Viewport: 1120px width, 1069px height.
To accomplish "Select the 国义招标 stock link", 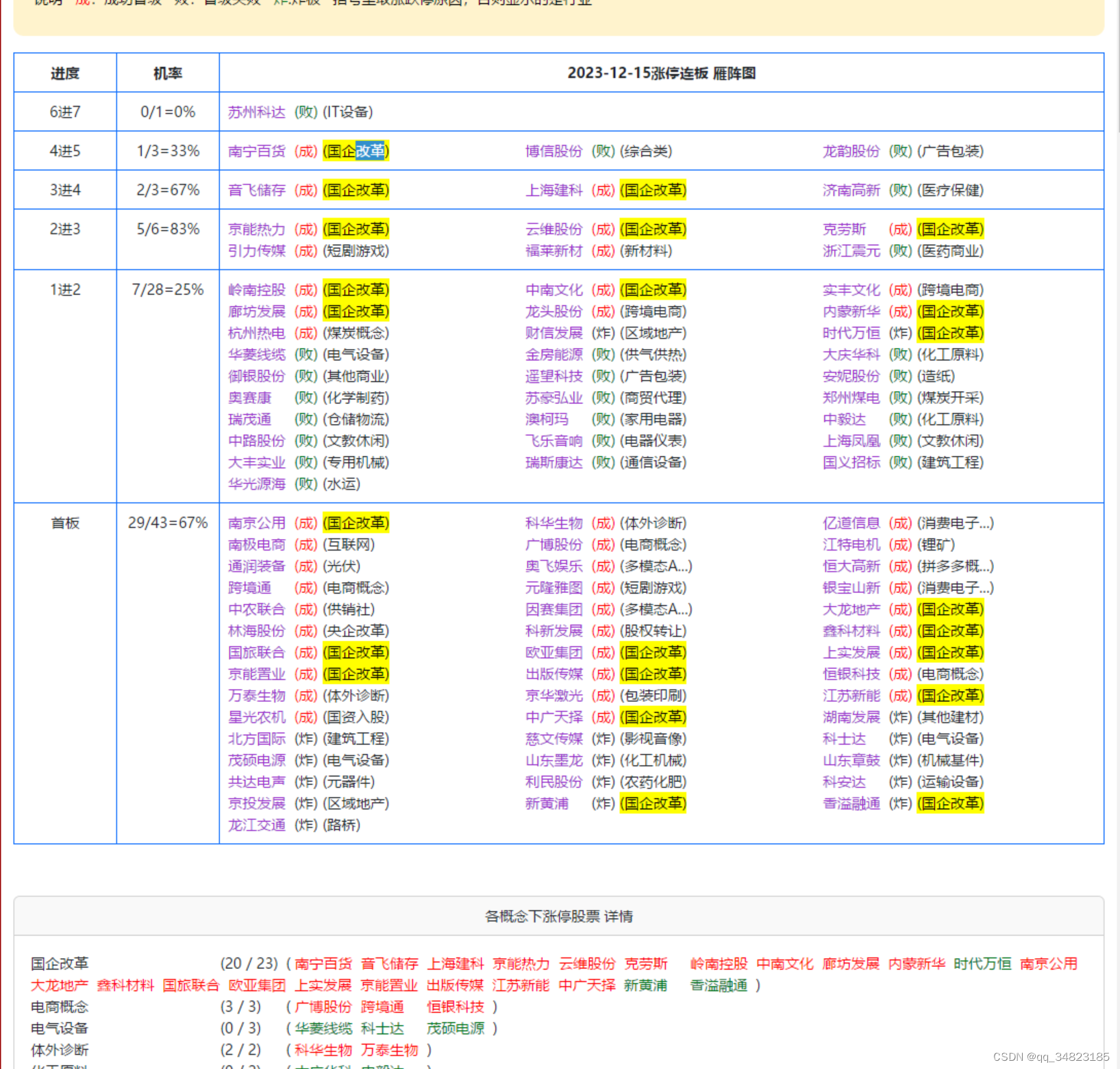I will (x=851, y=462).
